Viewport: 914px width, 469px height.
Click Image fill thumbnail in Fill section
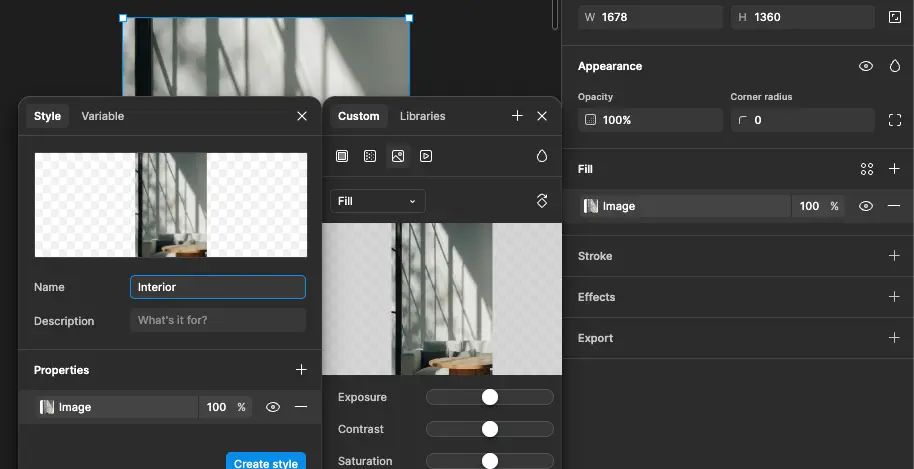591,206
